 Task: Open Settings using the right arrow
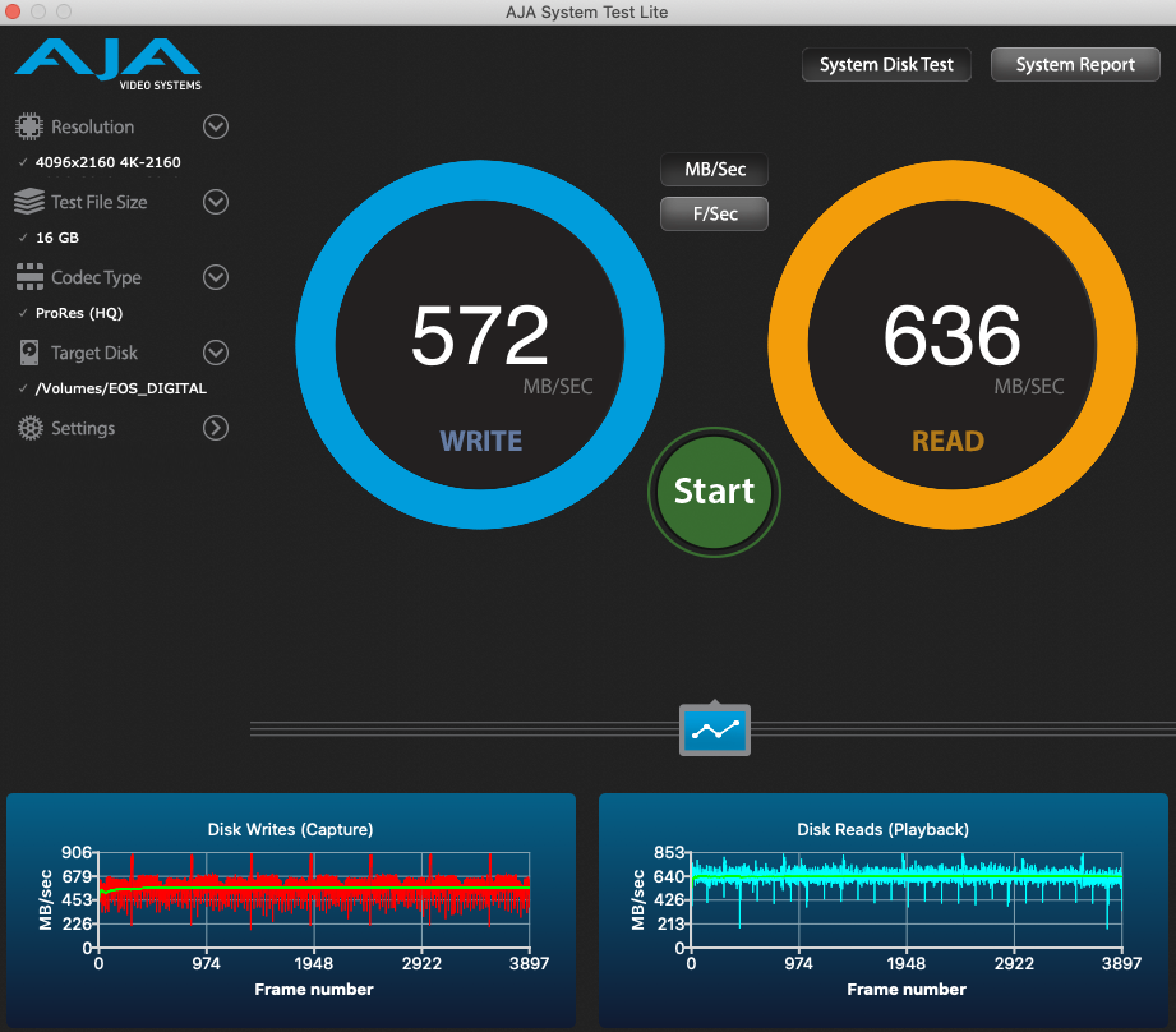(215, 428)
